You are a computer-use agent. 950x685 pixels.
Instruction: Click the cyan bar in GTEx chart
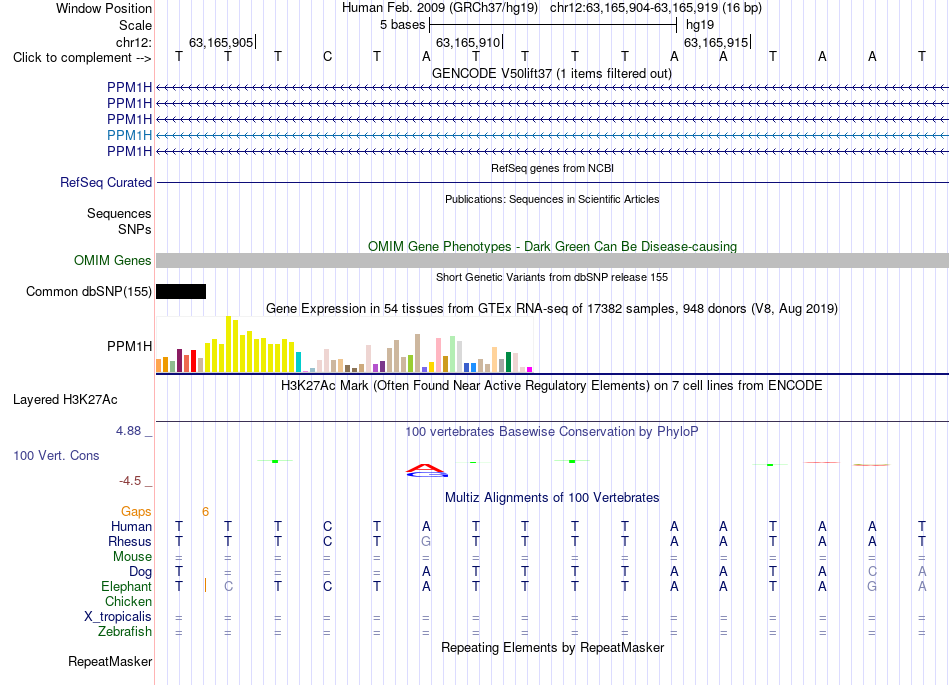(x=298, y=362)
